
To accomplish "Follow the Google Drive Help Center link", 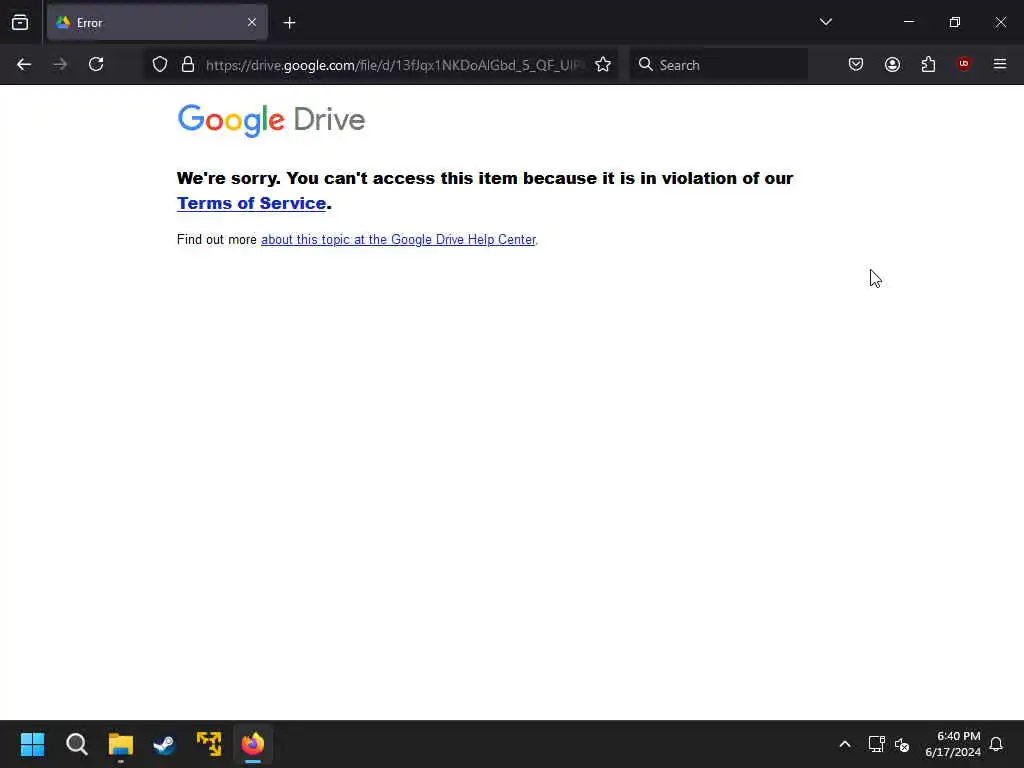I will coord(398,240).
